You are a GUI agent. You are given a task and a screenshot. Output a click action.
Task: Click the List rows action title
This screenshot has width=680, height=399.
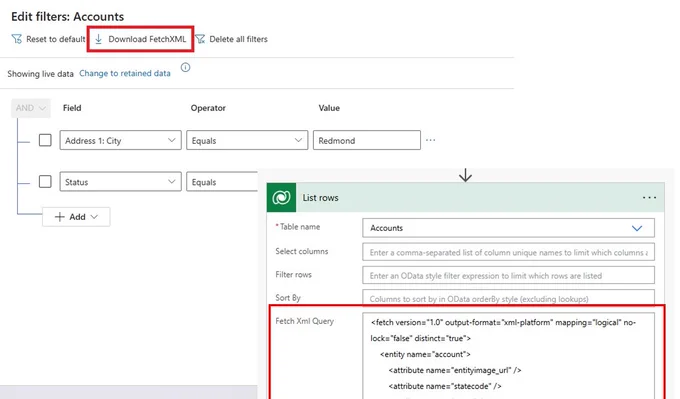[x=320, y=198]
